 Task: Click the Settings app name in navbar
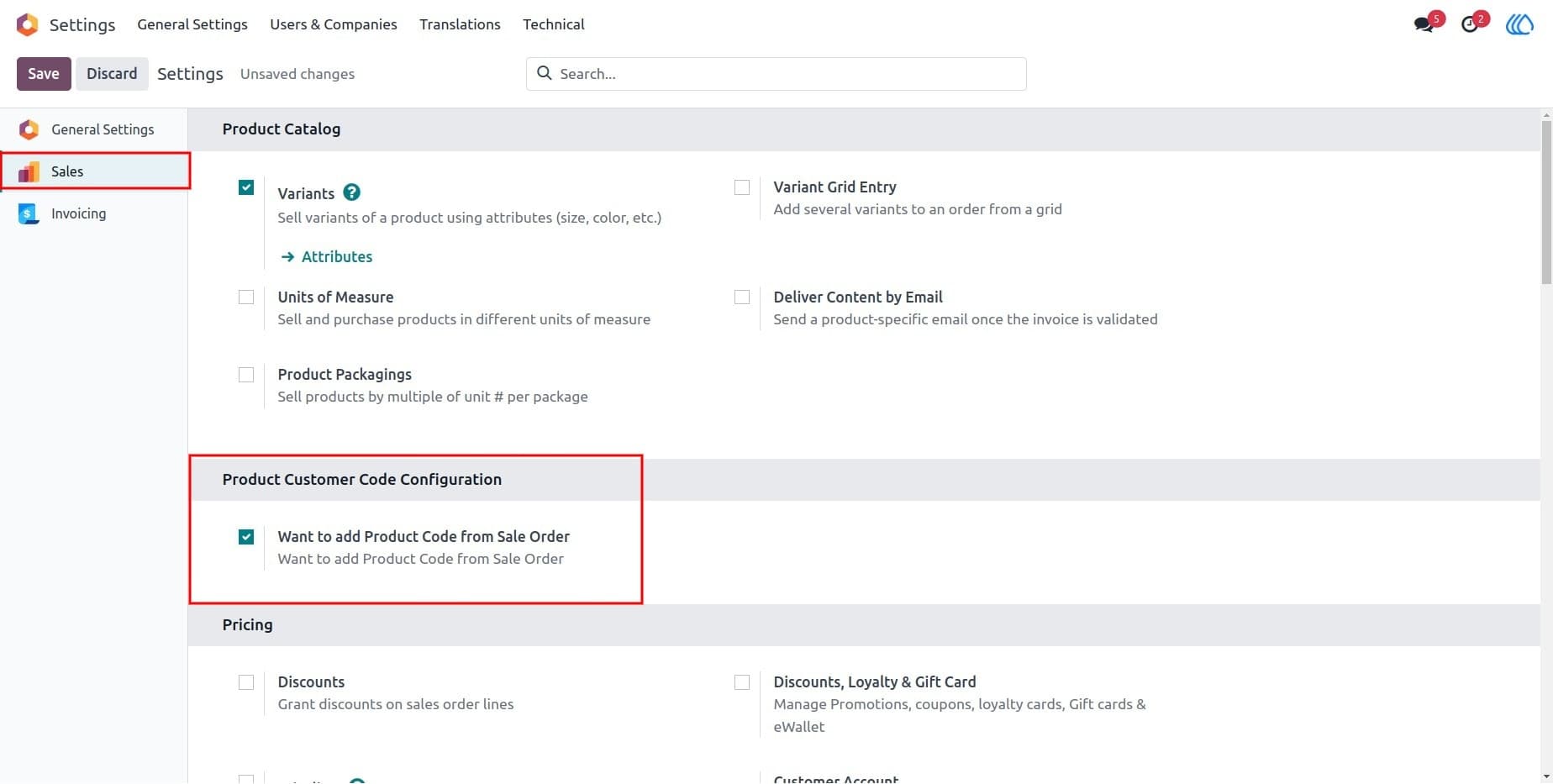tap(82, 24)
